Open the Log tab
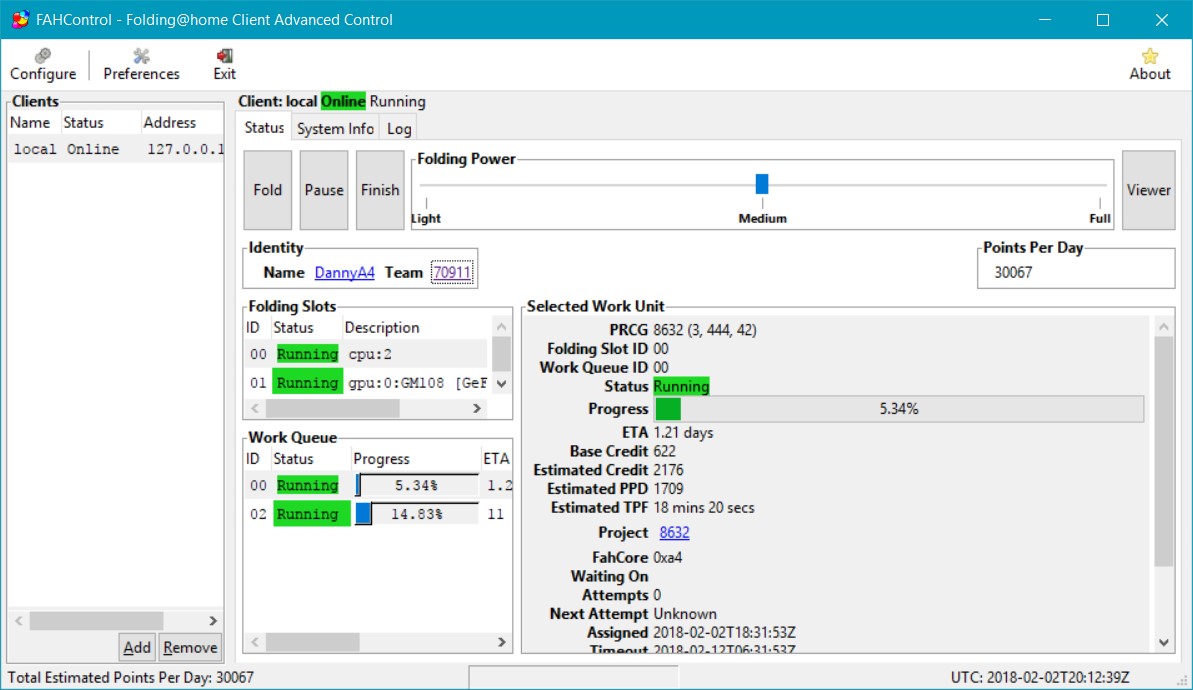This screenshot has height=690, width=1193. pos(399,129)
